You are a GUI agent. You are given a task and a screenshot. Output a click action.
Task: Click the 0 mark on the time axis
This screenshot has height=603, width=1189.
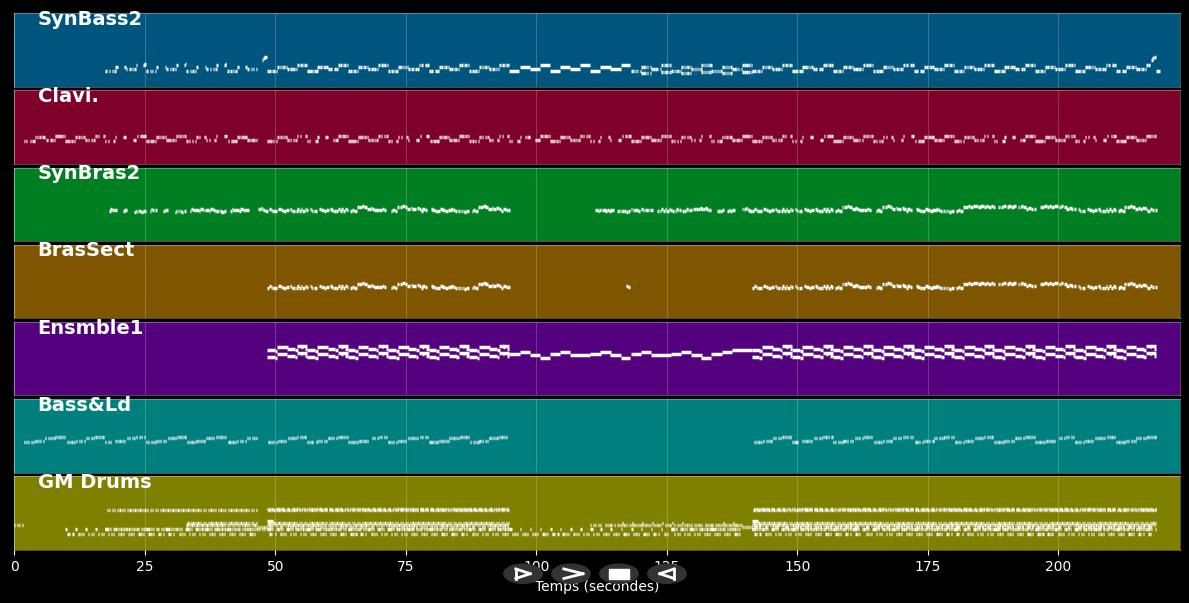pos(14,565)
